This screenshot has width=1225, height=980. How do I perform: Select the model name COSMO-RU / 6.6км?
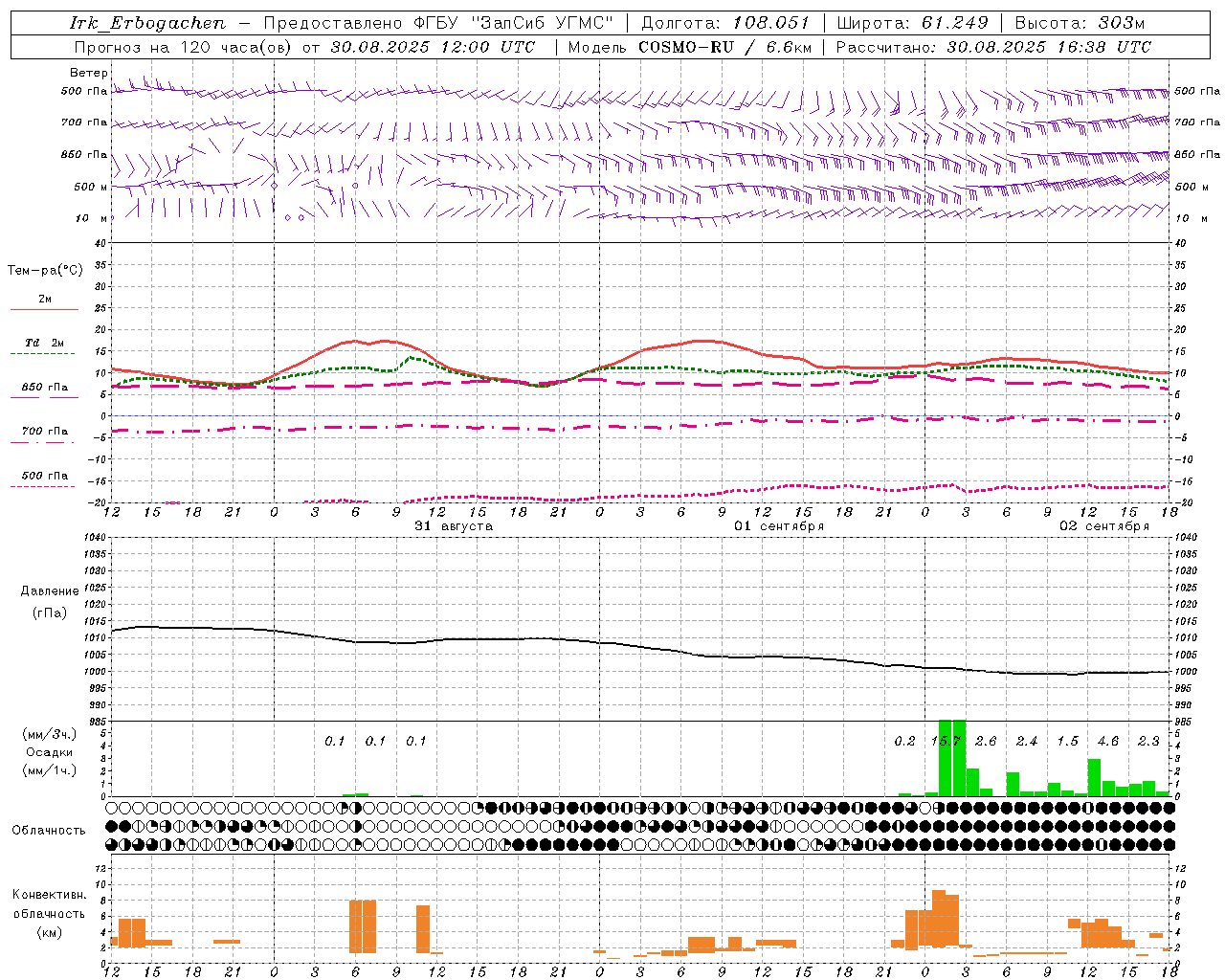tap(724, 47)
